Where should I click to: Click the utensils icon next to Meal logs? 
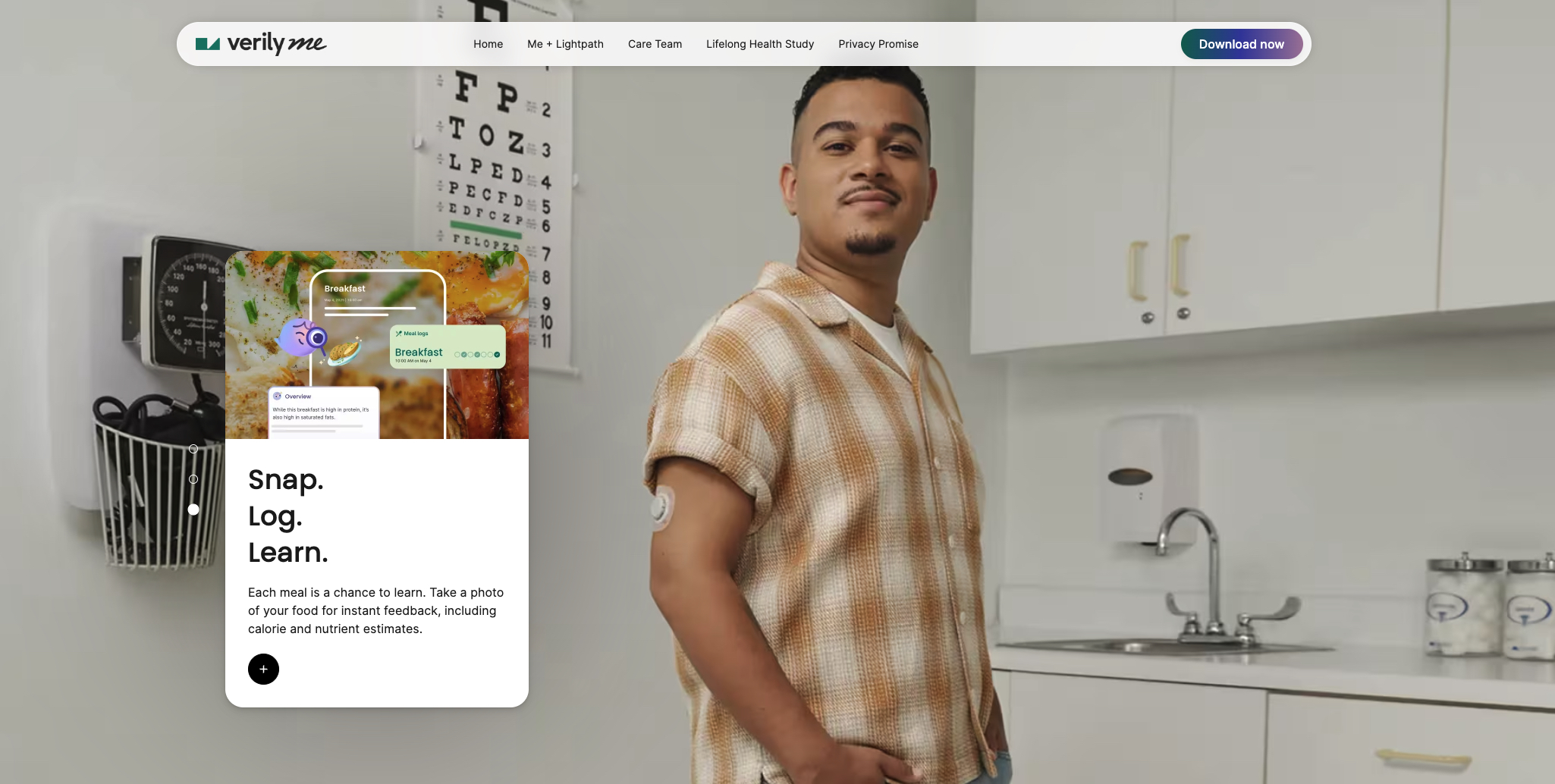[x=398, y=334]
